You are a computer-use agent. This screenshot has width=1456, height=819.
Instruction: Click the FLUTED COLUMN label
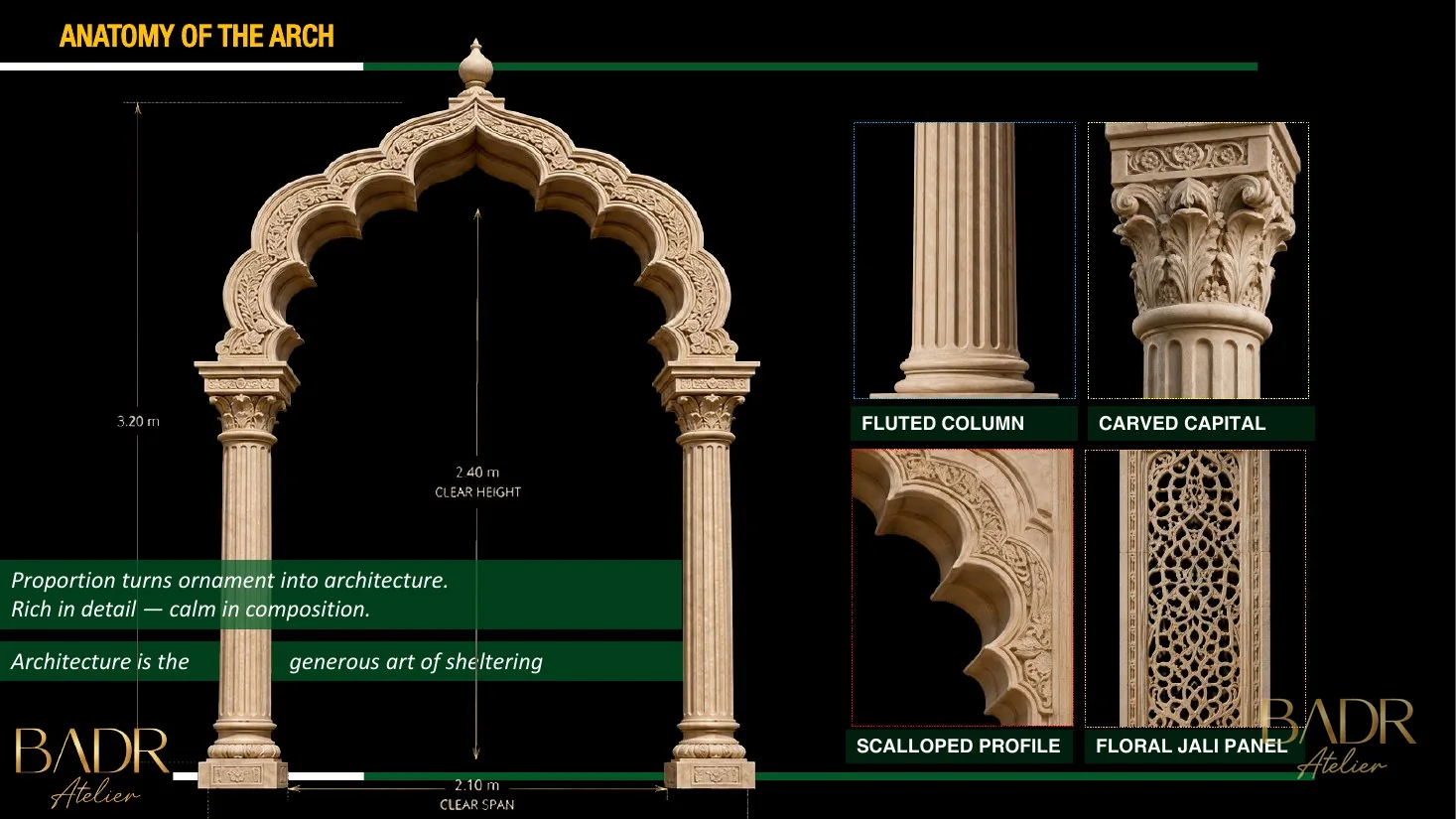[943, 424]
